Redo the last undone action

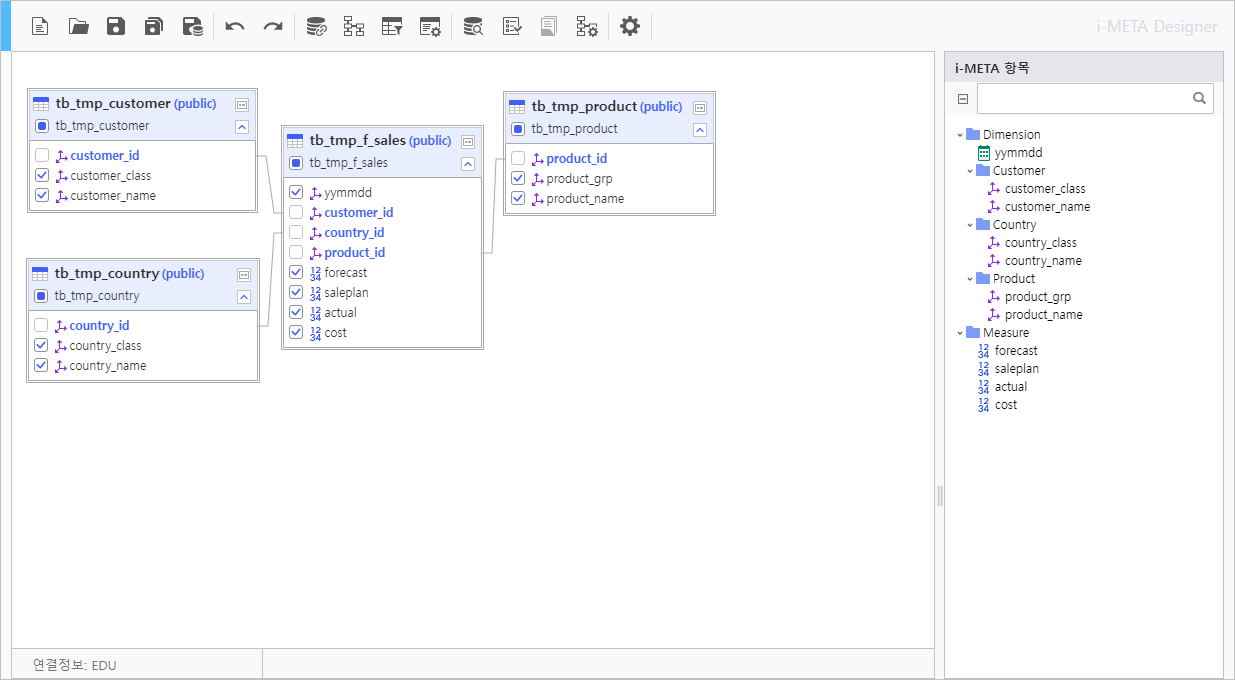[273, 27]
